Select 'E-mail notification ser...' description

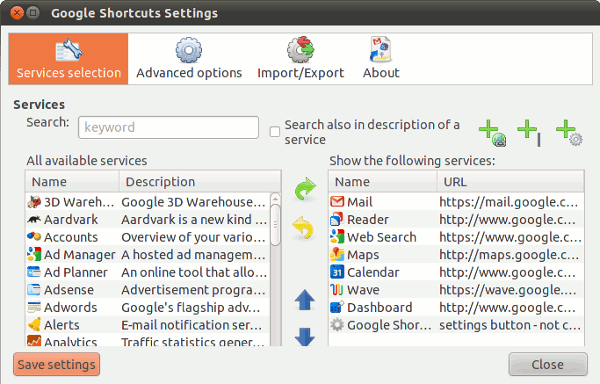tap(192, 325)
